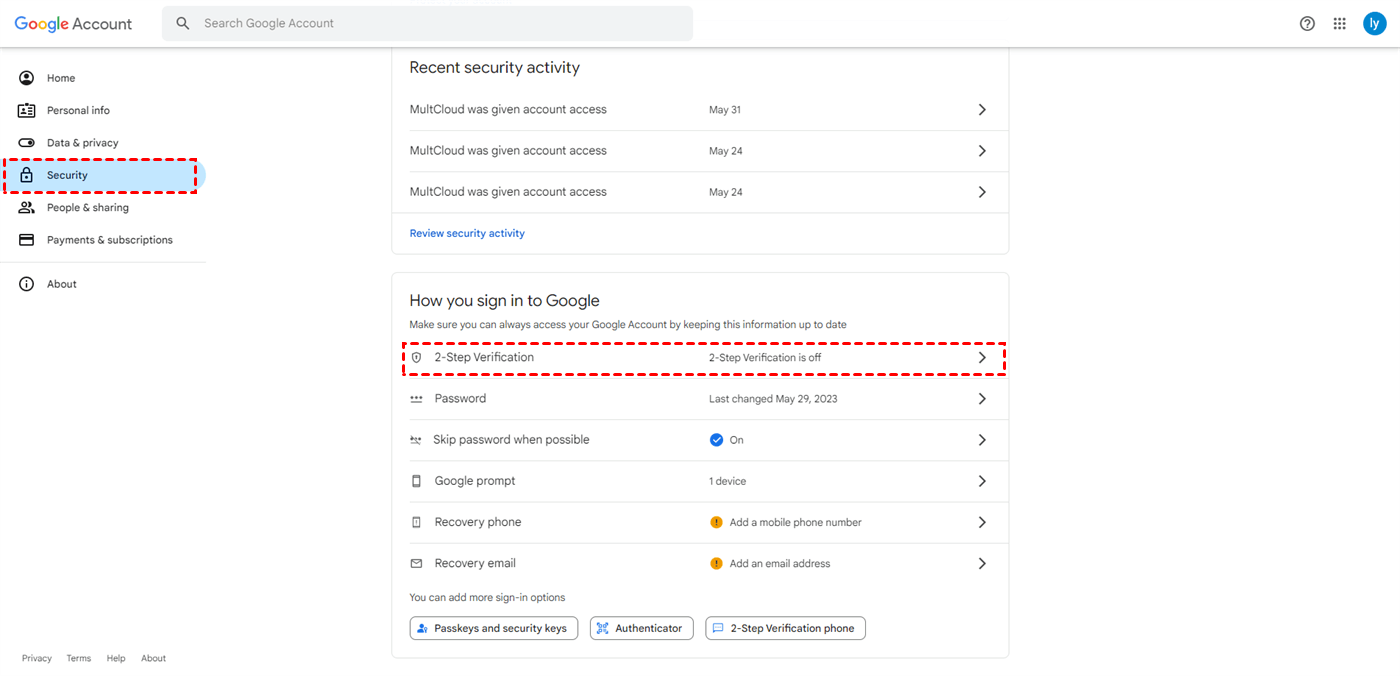Click the 2-Step Verification shield icon
The image size is (1400, 676).
coord(417,357)
